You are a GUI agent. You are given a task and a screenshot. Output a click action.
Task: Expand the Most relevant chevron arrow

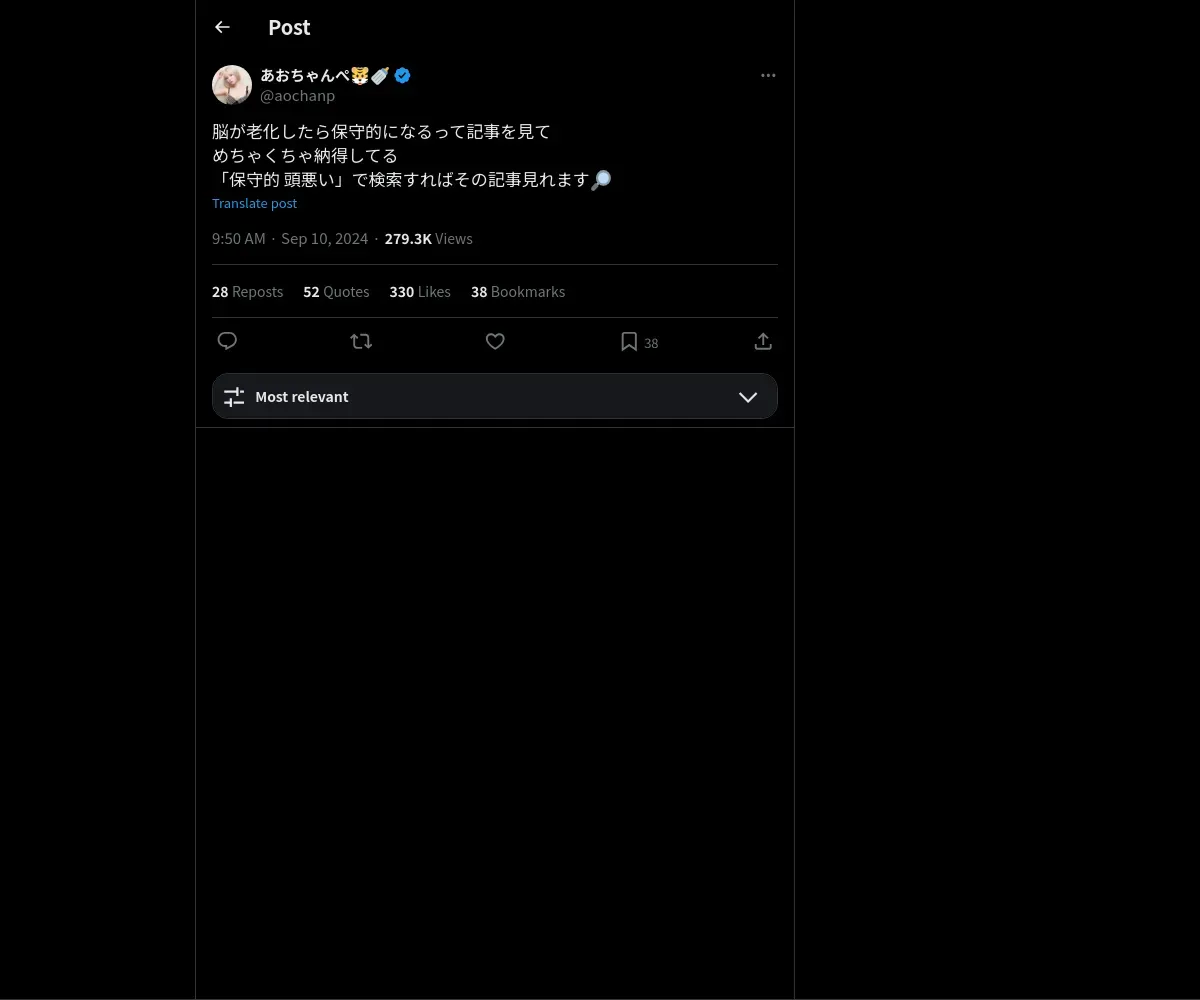click(748, 397)
